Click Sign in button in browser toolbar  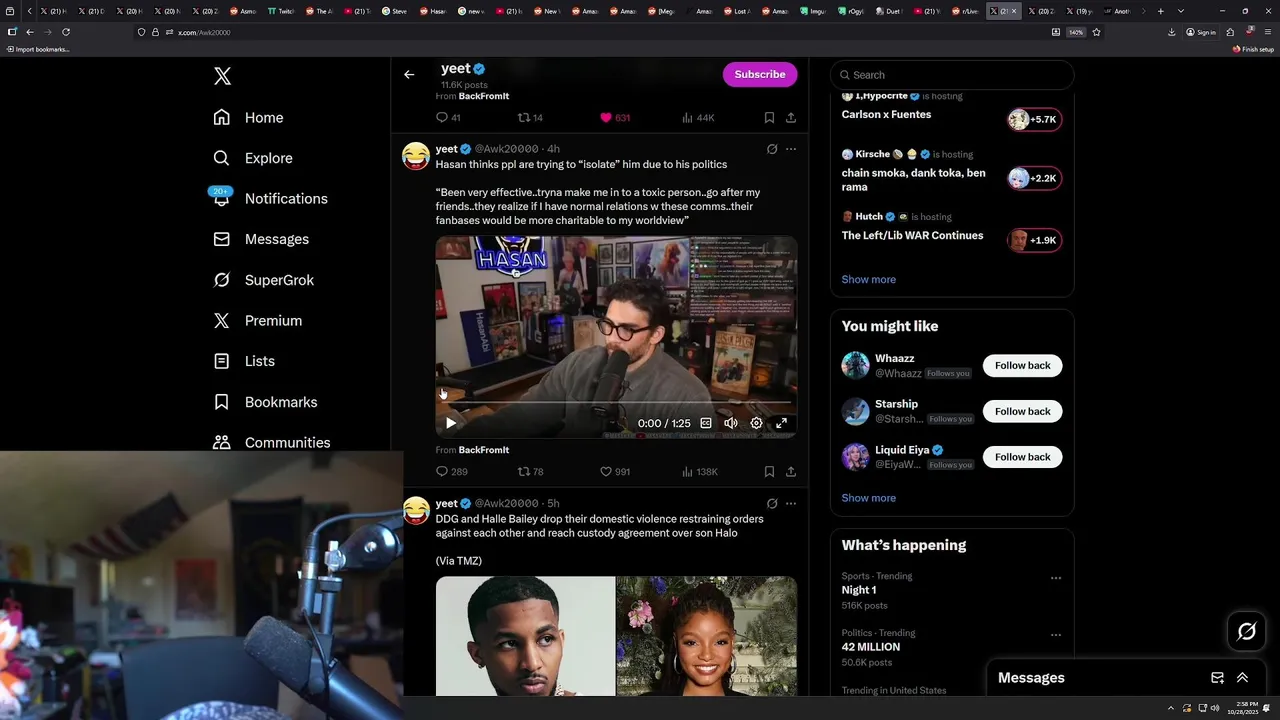pyautogui.click(x=1201, y=32)
